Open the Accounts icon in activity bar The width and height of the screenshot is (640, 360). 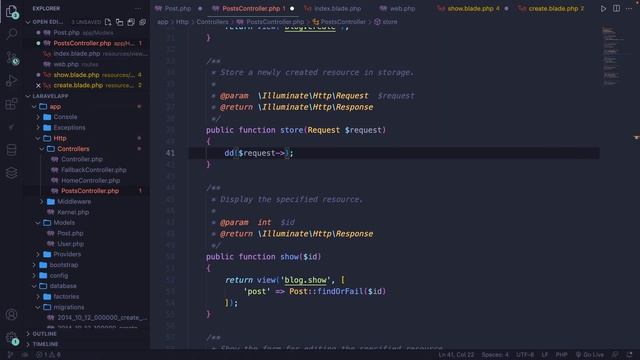coord(11,314)
